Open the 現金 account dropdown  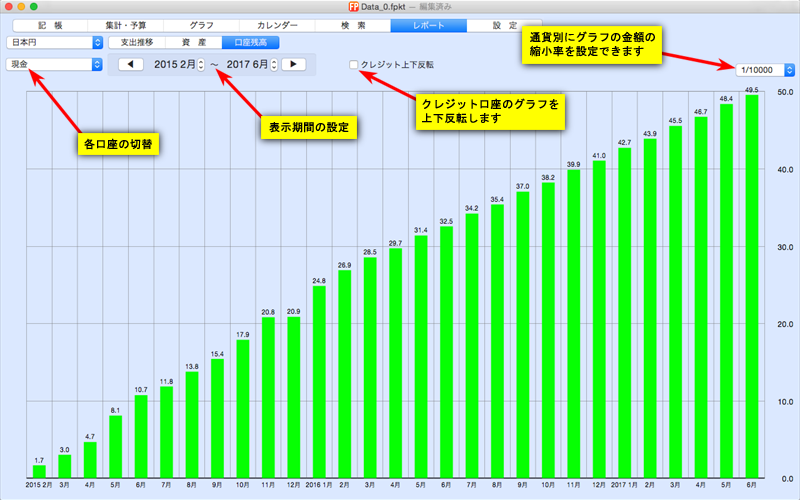pyautogui.click(x=54, y=64)
